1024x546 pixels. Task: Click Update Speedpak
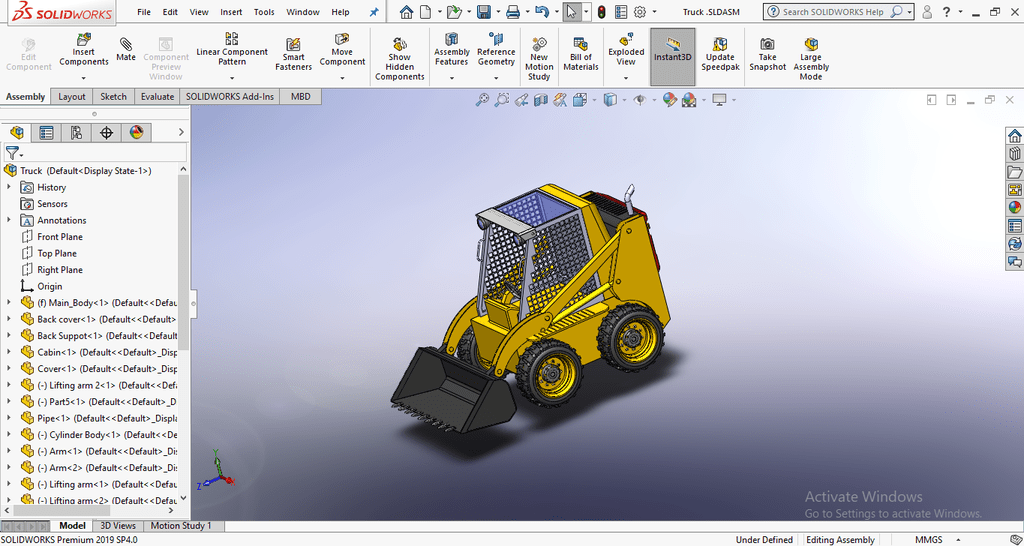tap(720, 54)
